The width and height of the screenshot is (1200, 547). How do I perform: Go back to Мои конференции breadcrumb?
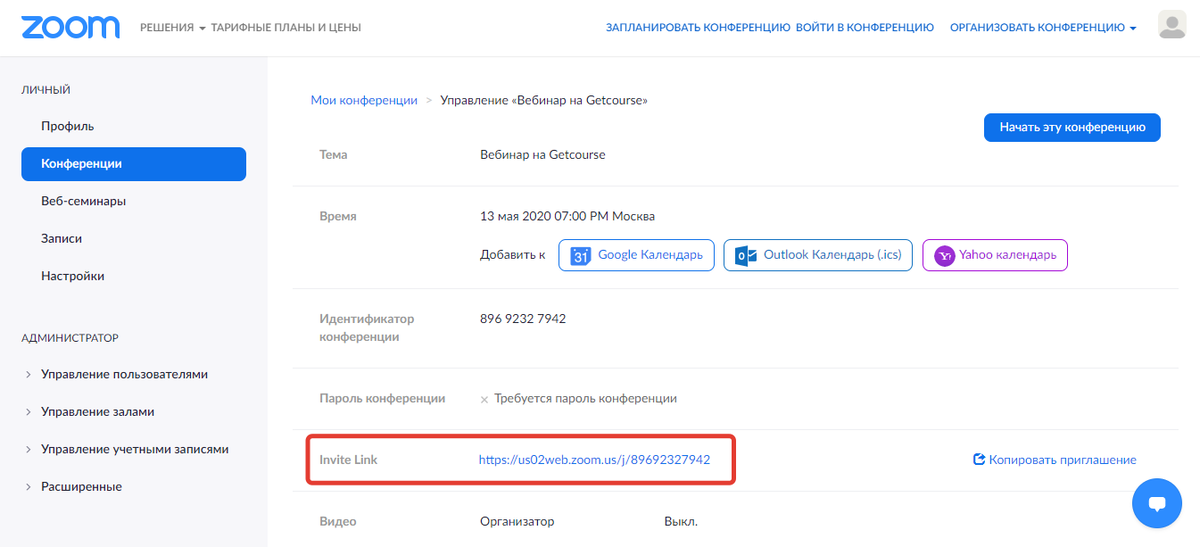point(364,100)
